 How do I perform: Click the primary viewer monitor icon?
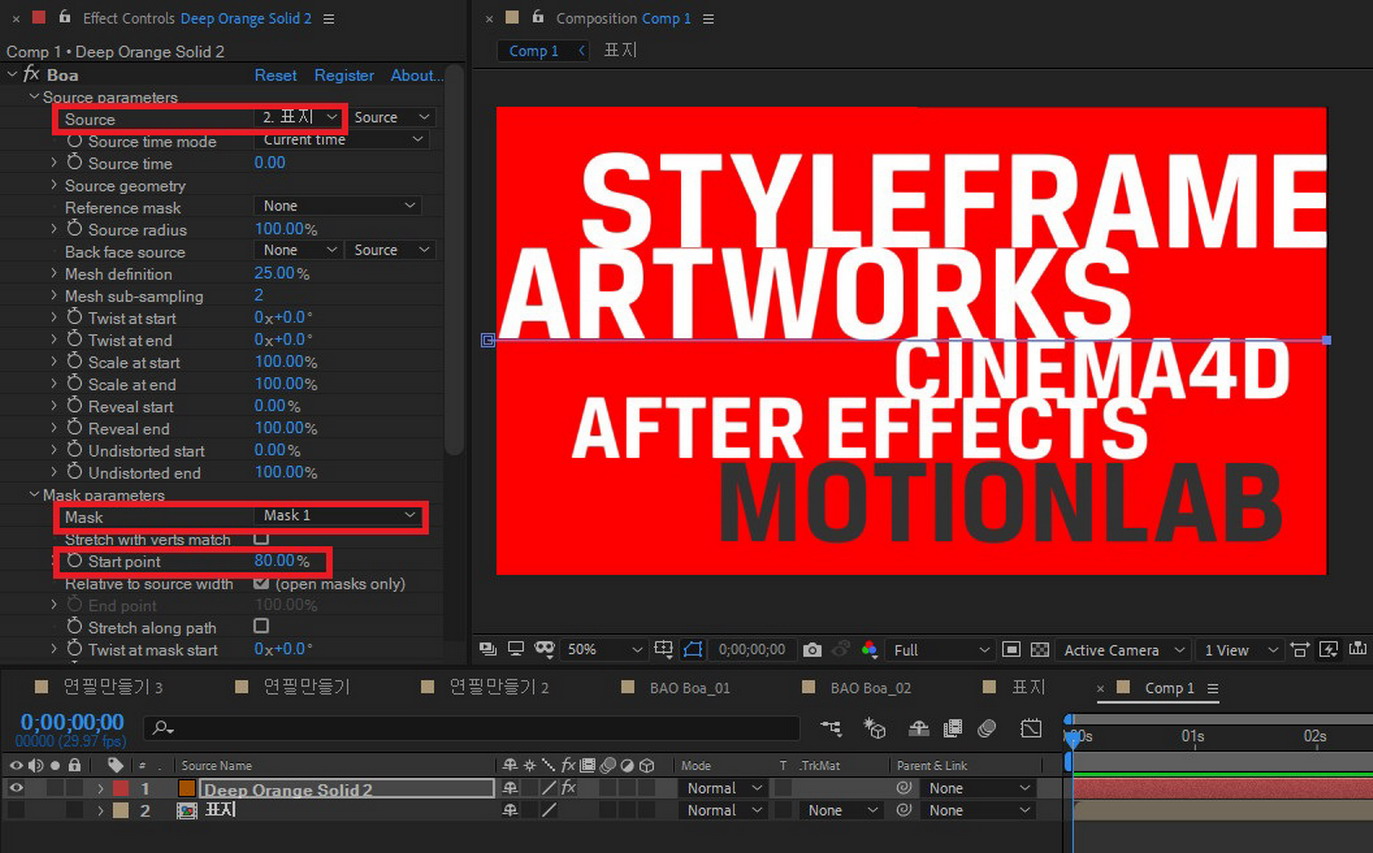(516, 649)
